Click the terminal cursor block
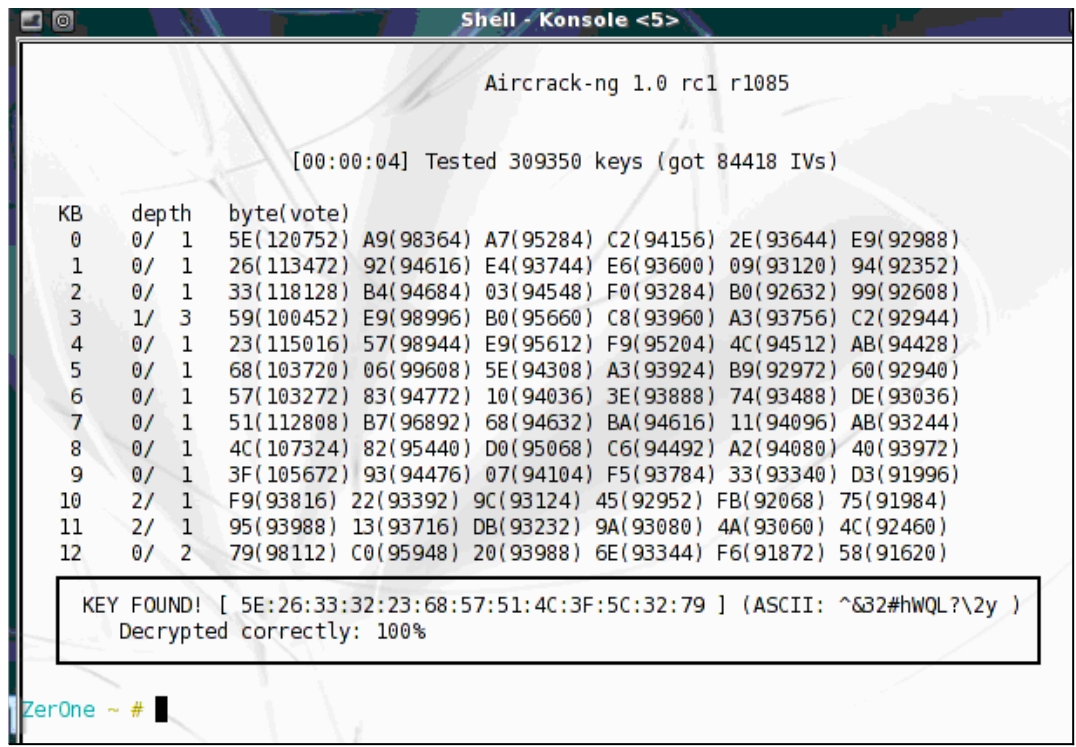This screenshot has width=1076, height=747. pyautogui.click(x=161, y=709)
